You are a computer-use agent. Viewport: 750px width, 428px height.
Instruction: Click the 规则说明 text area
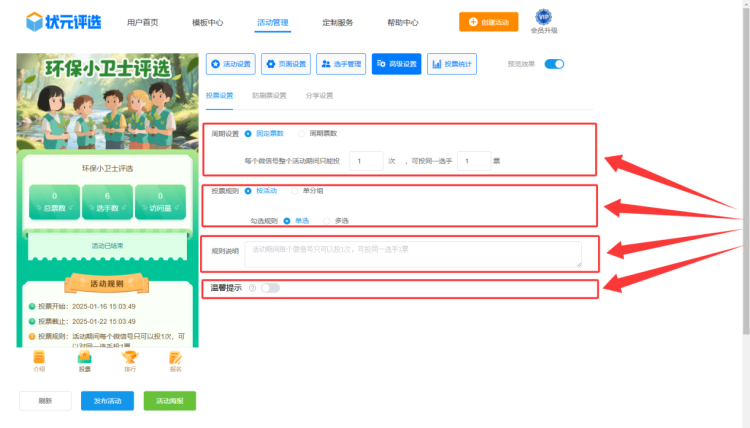pyautogui.click(x=413, y=254)
